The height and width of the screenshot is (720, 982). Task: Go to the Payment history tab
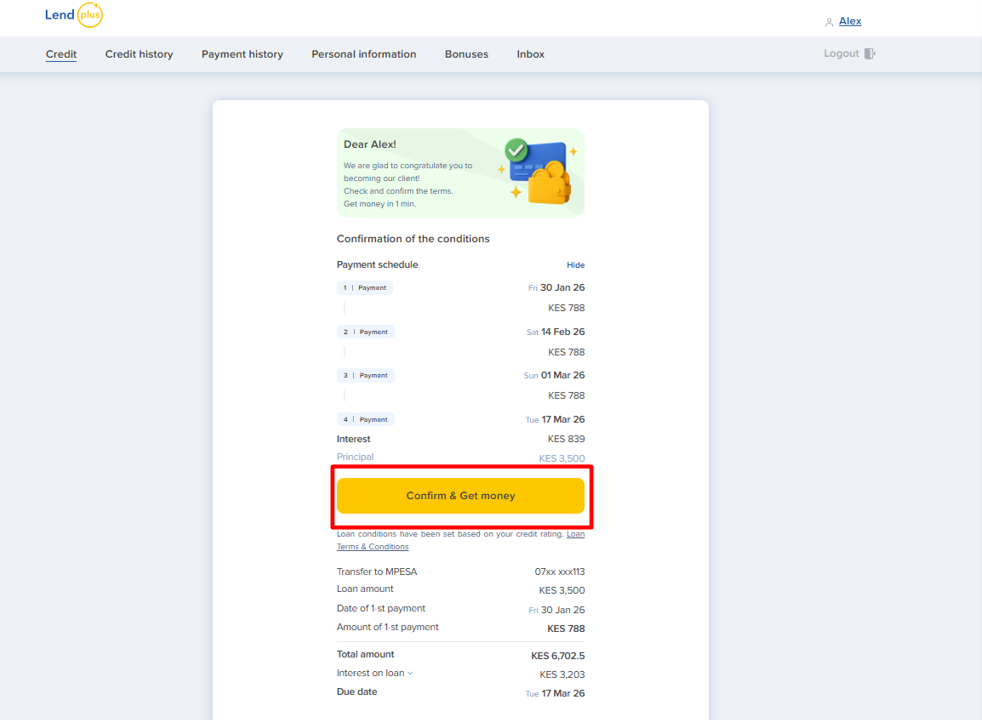(x=242, y=54)
